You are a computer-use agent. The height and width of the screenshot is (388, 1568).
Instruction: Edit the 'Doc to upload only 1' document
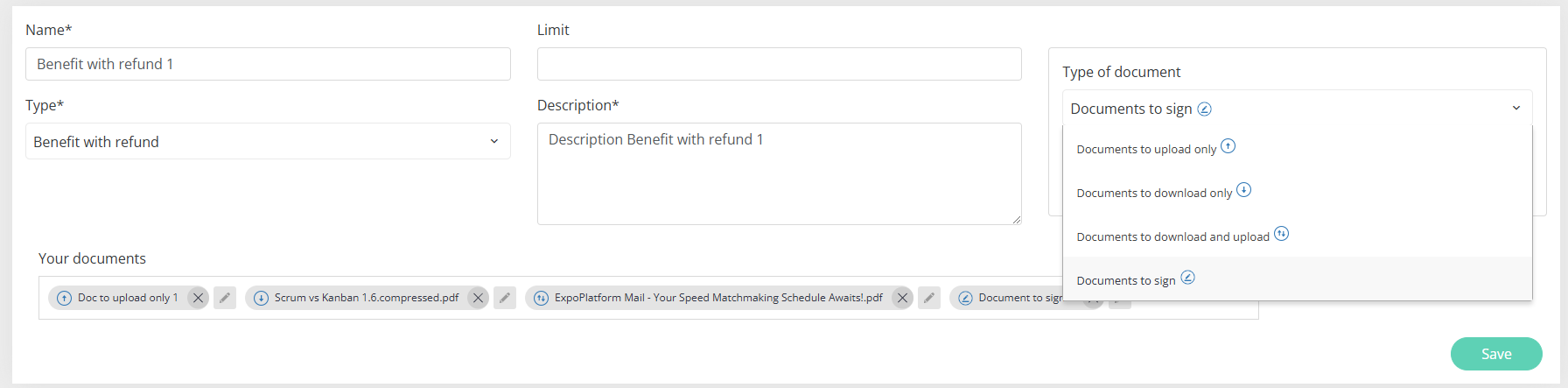tap(225, 298)
